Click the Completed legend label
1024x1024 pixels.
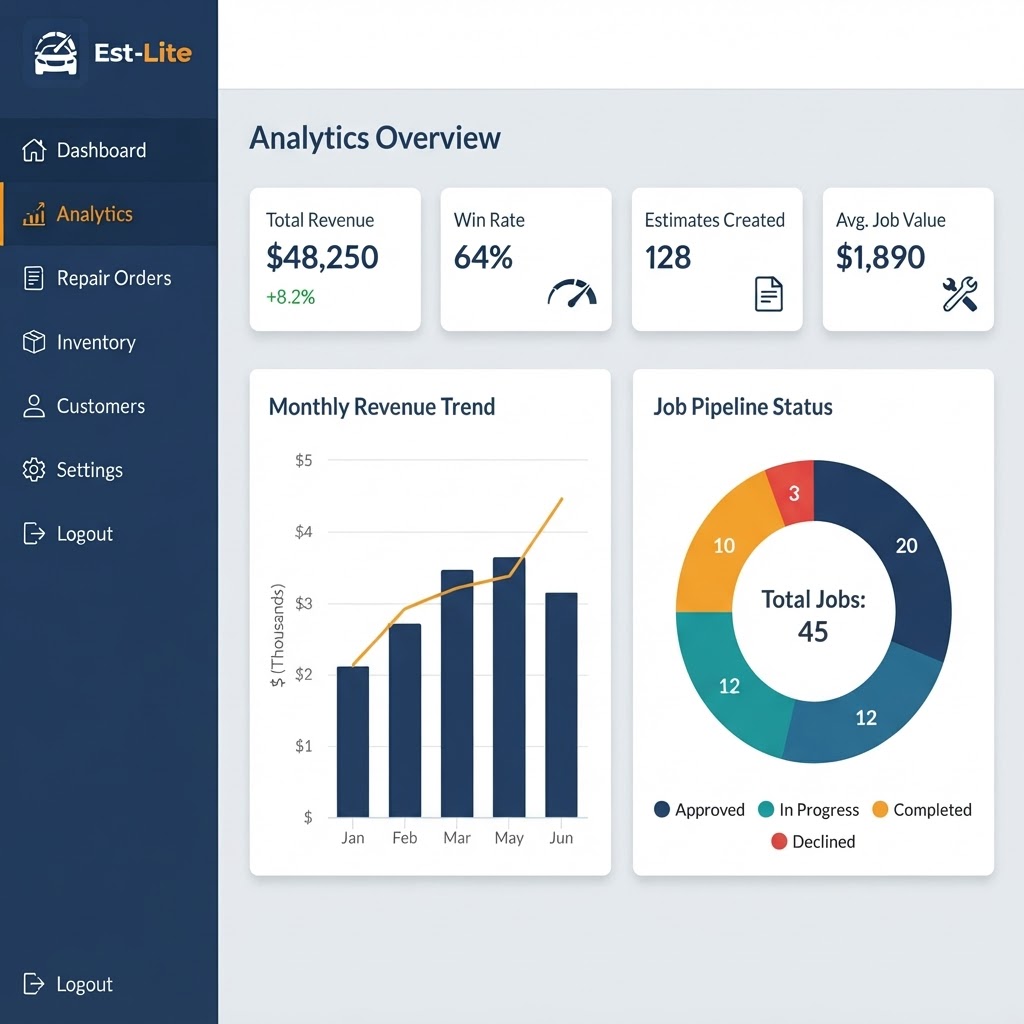(933, 810)
